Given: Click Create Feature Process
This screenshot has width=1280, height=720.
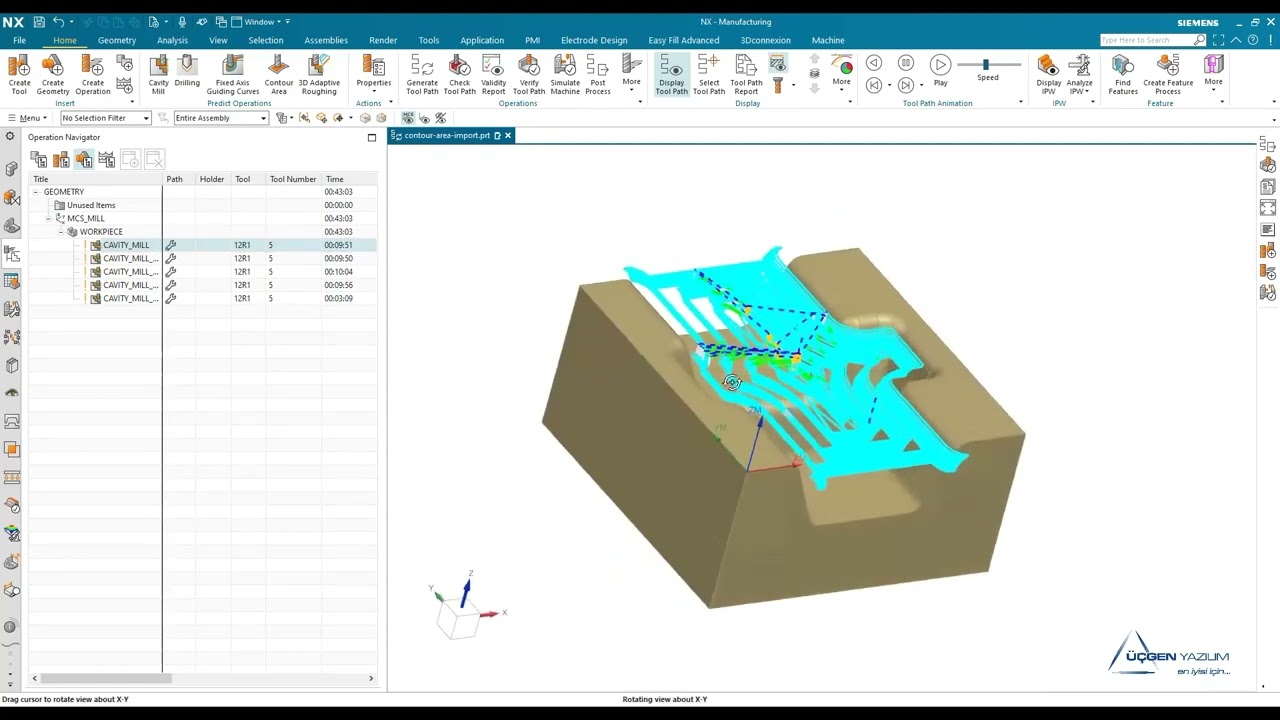Looking at the screenshot, I should tap(1168, 75).
